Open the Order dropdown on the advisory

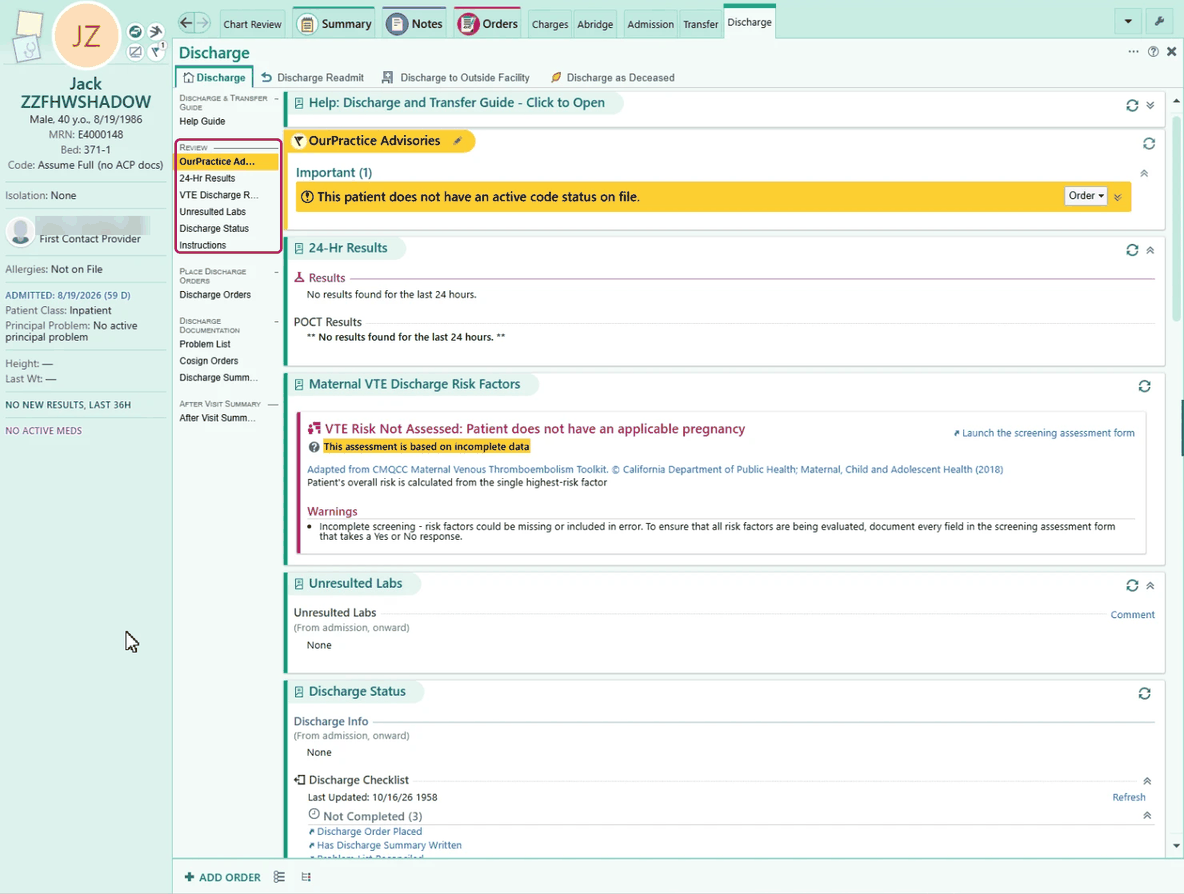pyautogui.click(x=1086, y=196)
